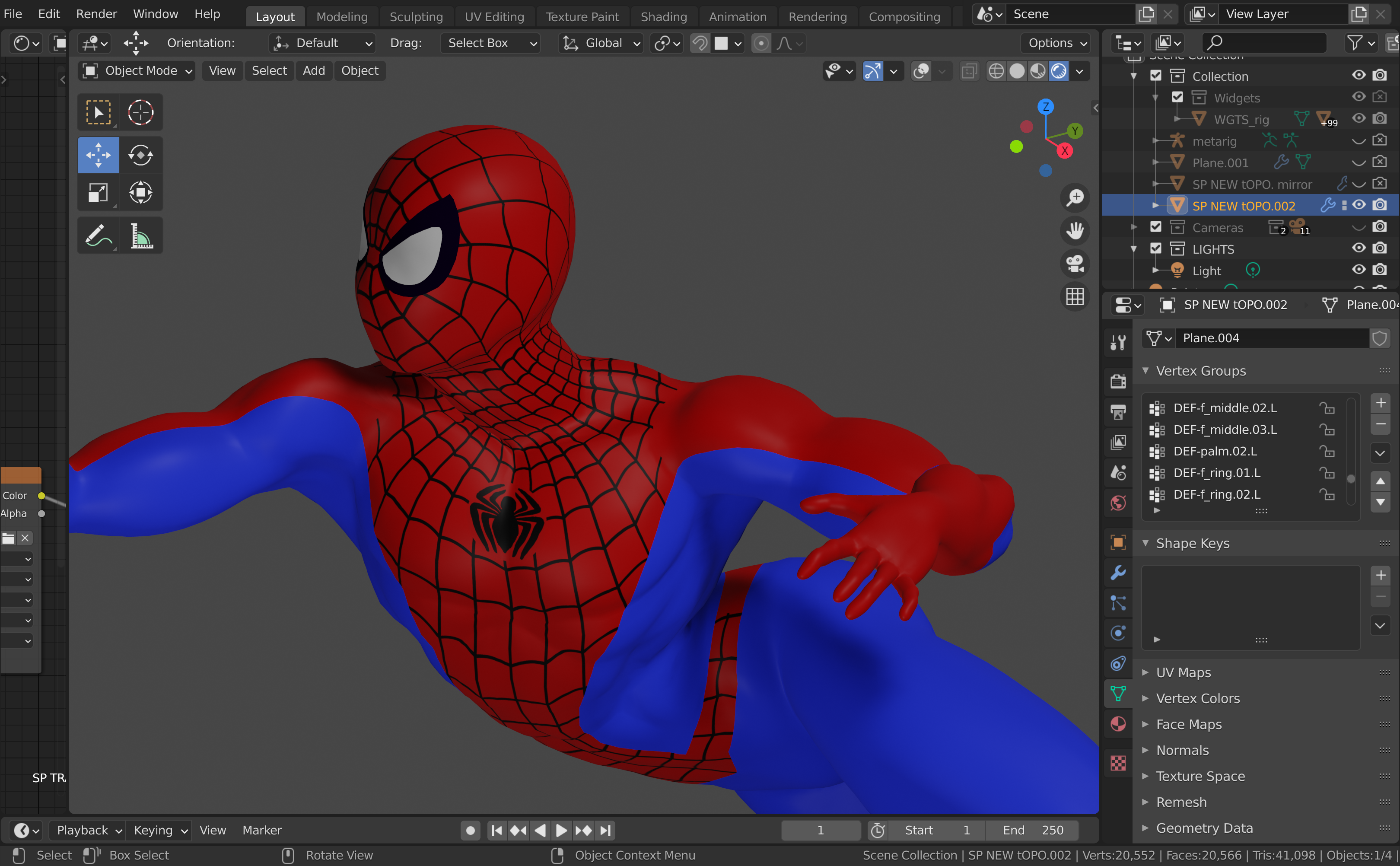The width and height of the screenshot is (1400, 866).
Task: Click the Add menu in viewport header
Action: pyautogui.click(x=313, y=71)
